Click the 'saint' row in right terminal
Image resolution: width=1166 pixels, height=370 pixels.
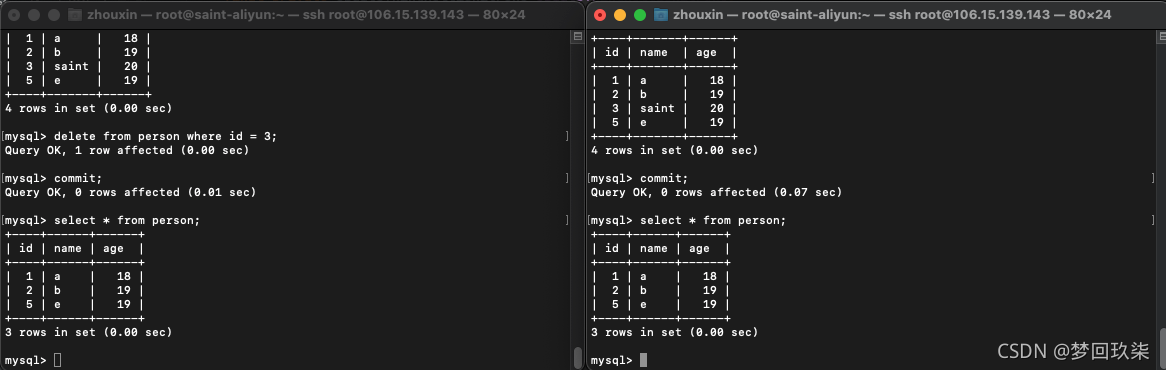pos(663,108)
